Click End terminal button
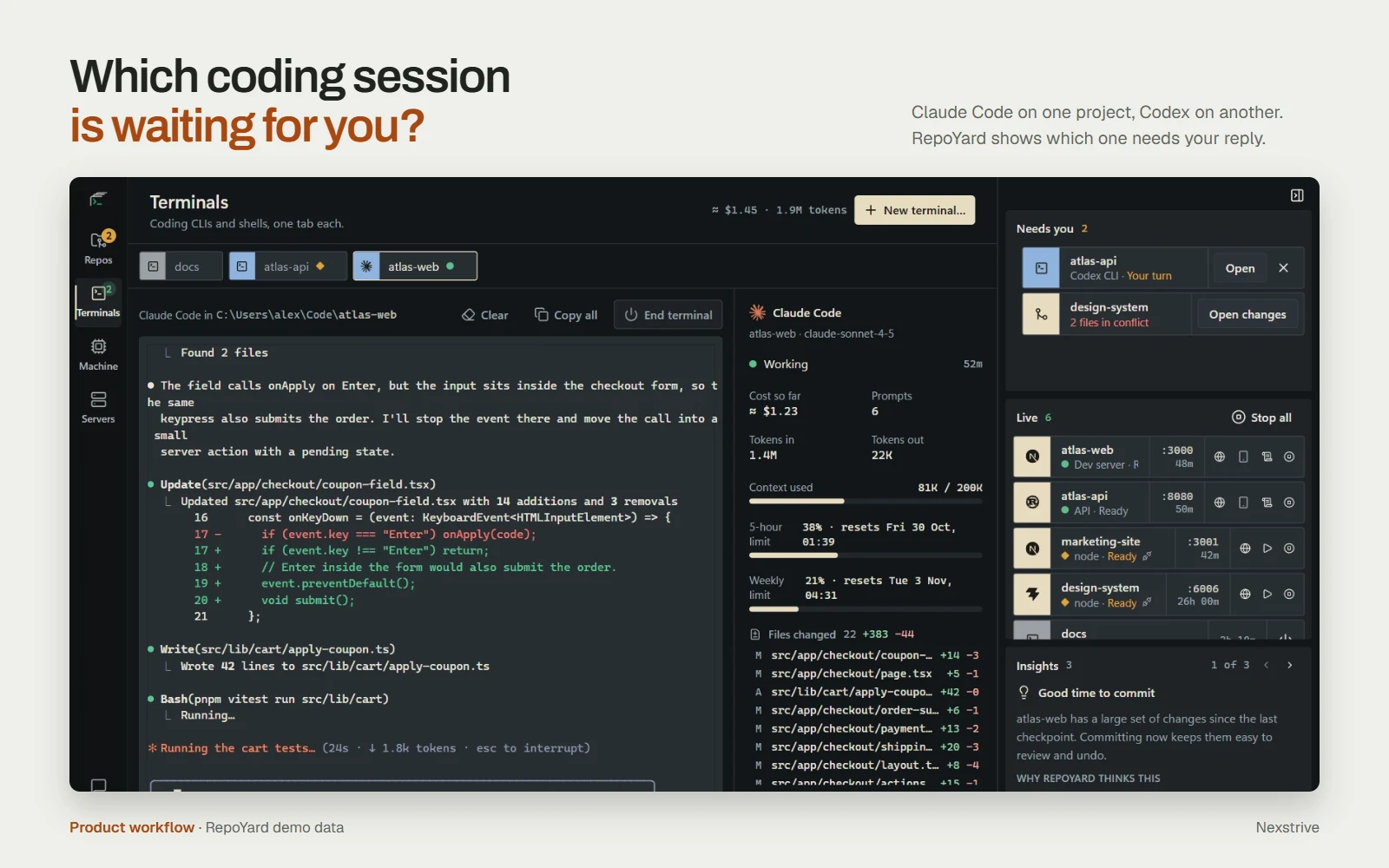This screenshot has width=1389, height=868. (668, 315)
